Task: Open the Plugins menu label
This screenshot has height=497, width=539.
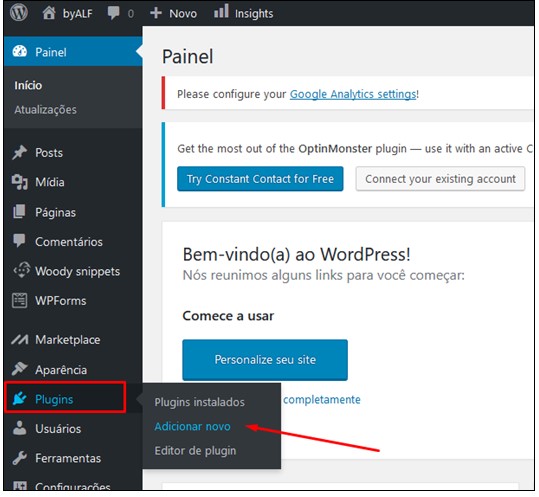Action: [54, 399]
